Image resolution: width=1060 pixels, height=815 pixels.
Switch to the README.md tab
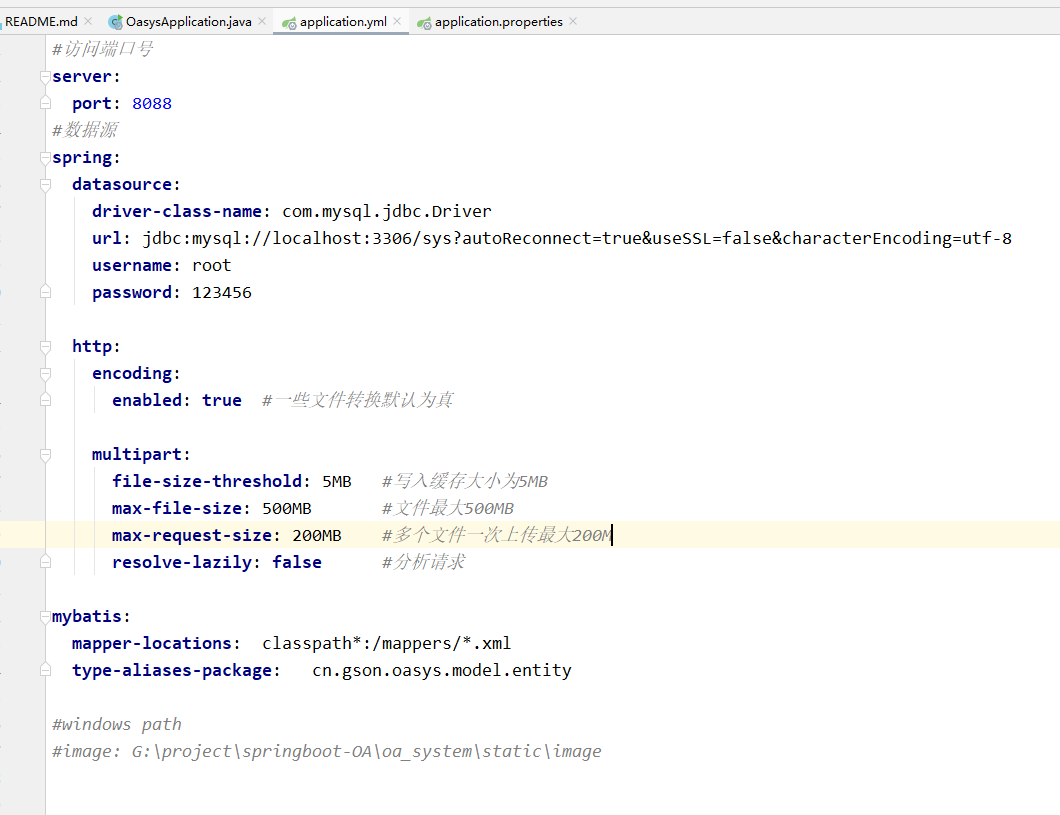pyautogui.click(x=41, y=22)
